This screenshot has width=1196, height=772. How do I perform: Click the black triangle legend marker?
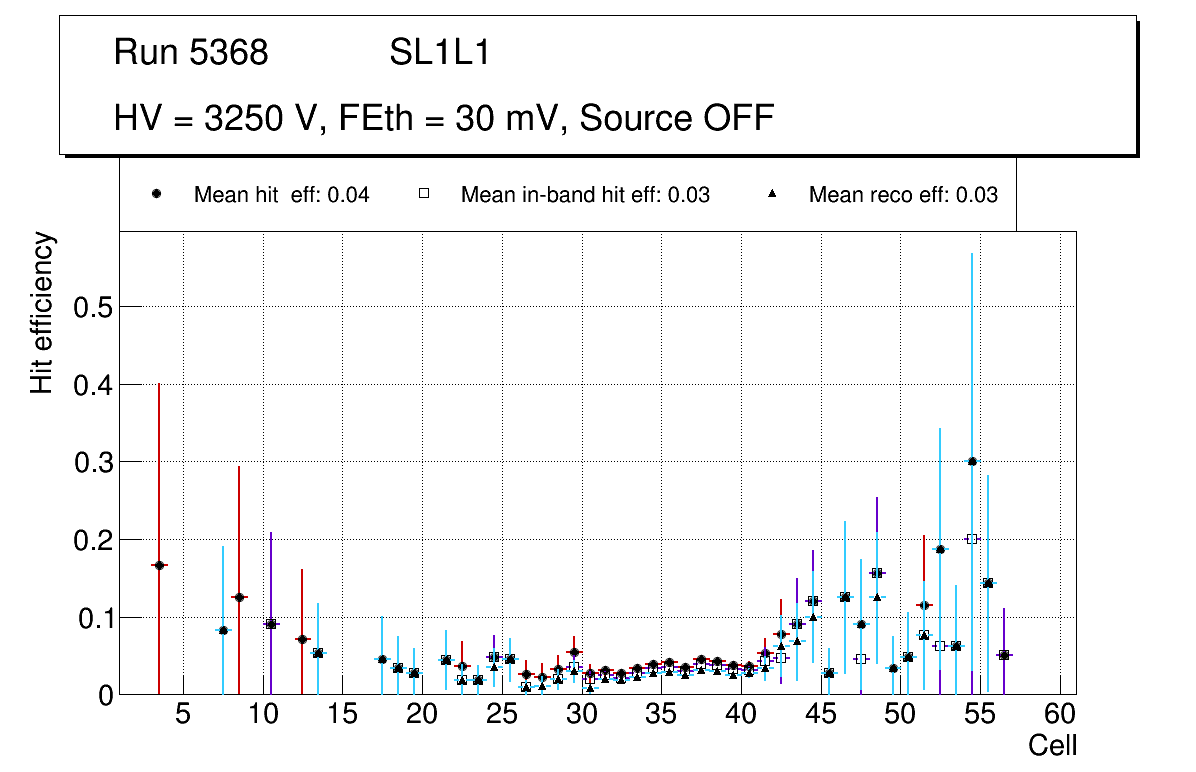[x=772, y=195]
